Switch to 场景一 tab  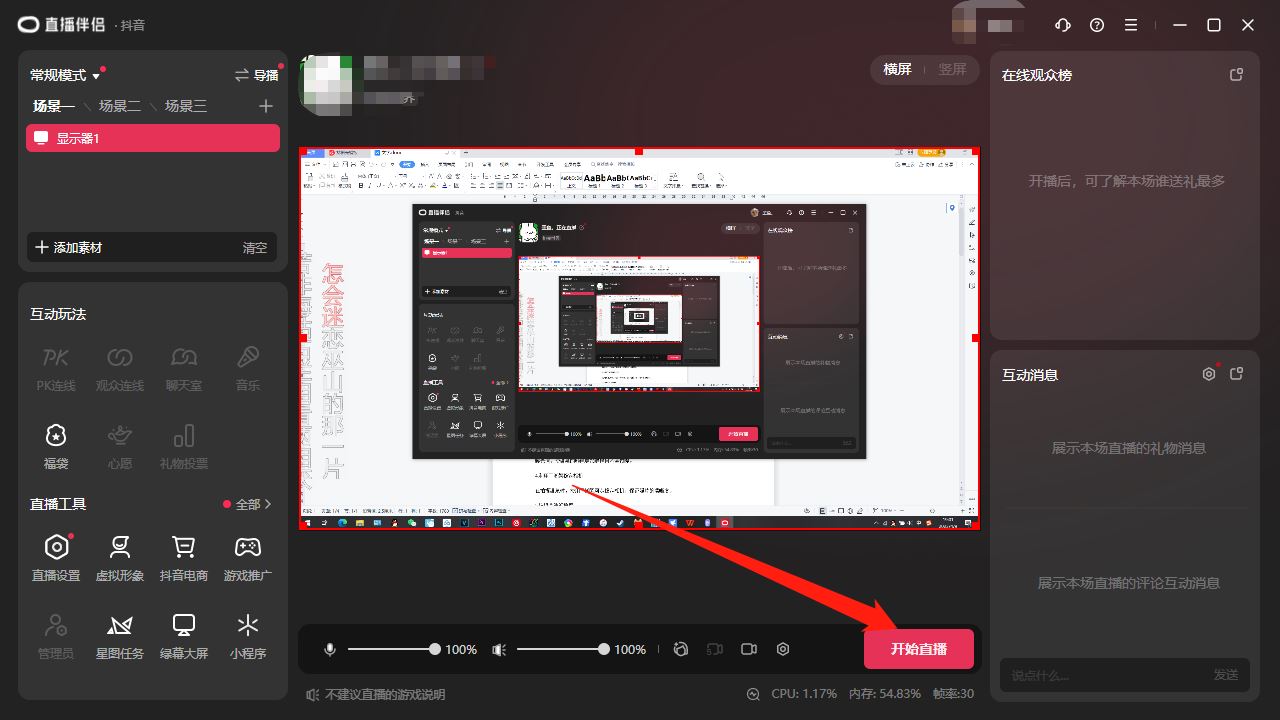click(54, 106)
